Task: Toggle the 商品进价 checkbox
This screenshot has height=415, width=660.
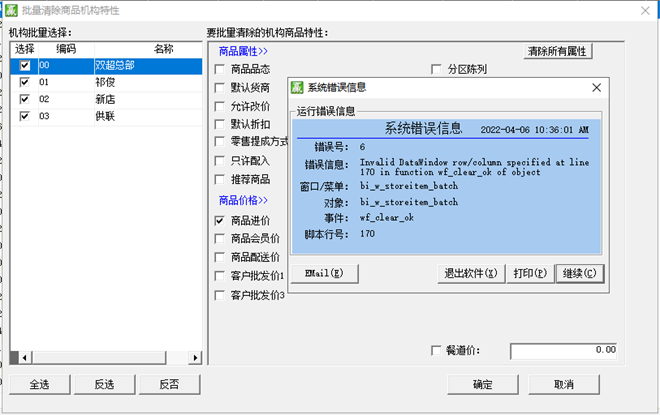Action: [220, 221]
